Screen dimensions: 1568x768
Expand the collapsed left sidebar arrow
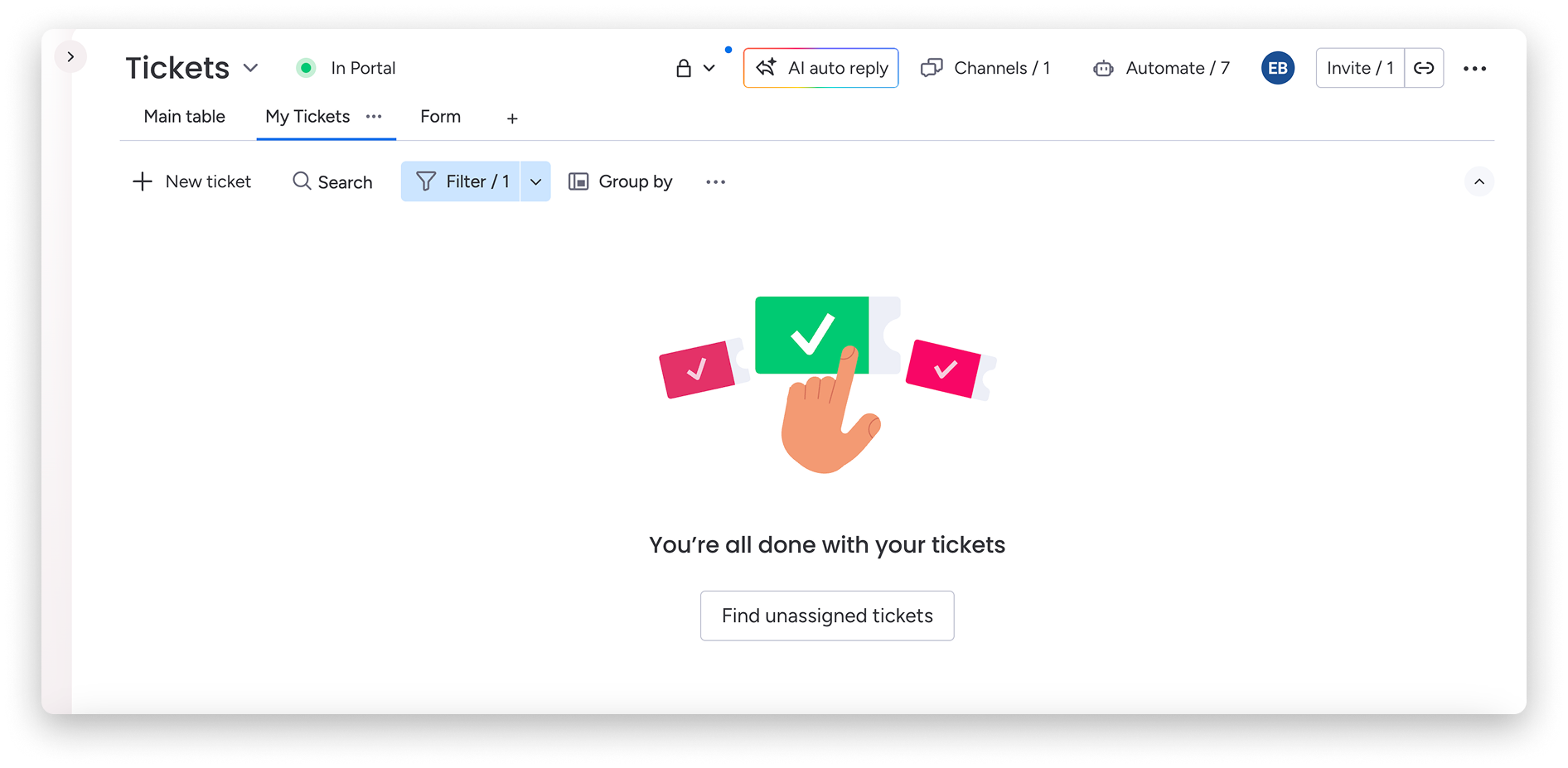(x=70, y=56)
